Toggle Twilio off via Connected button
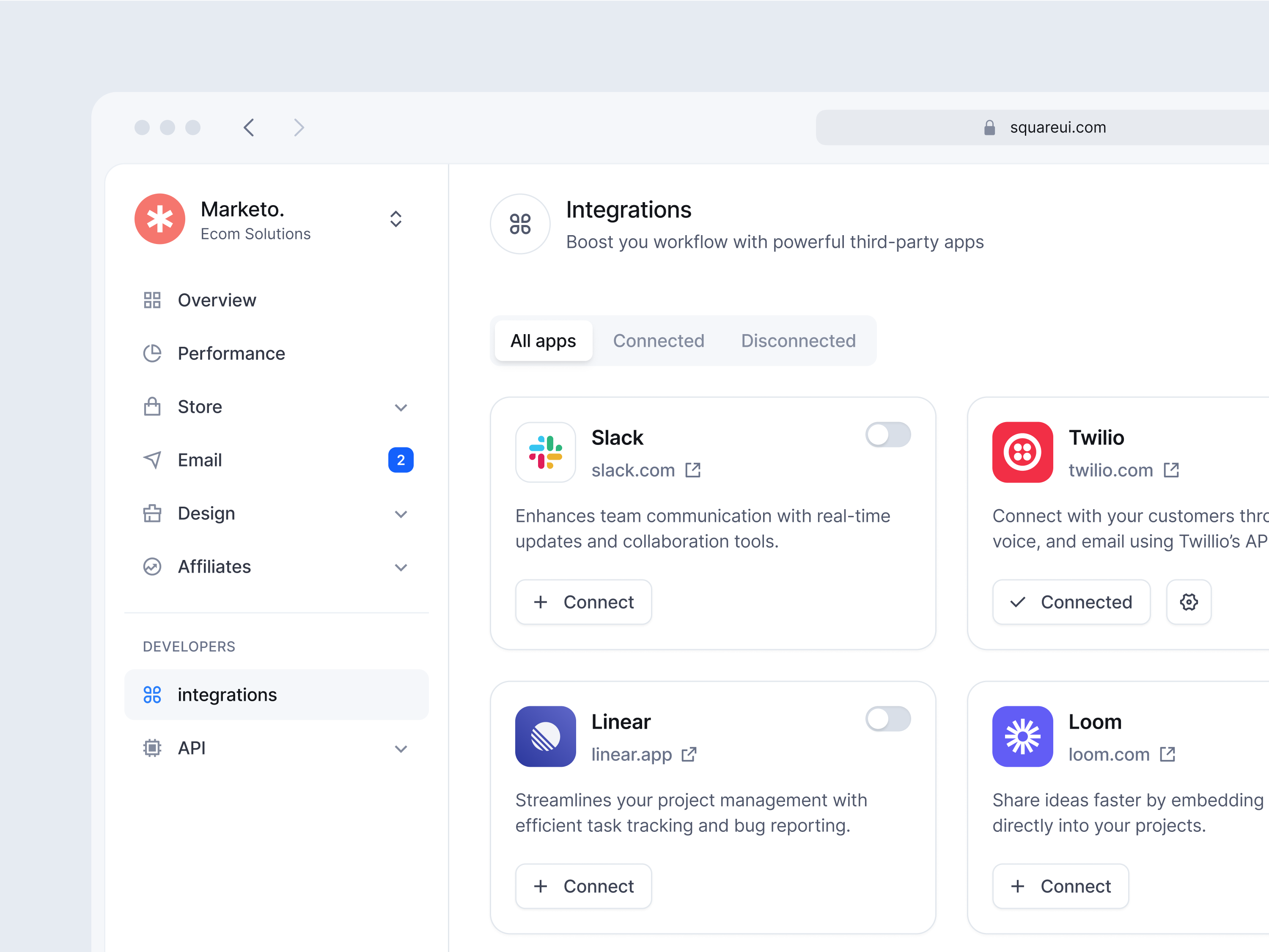Screen dimensions: 1269x952 pyautogui.click(x=1071, y=602)
